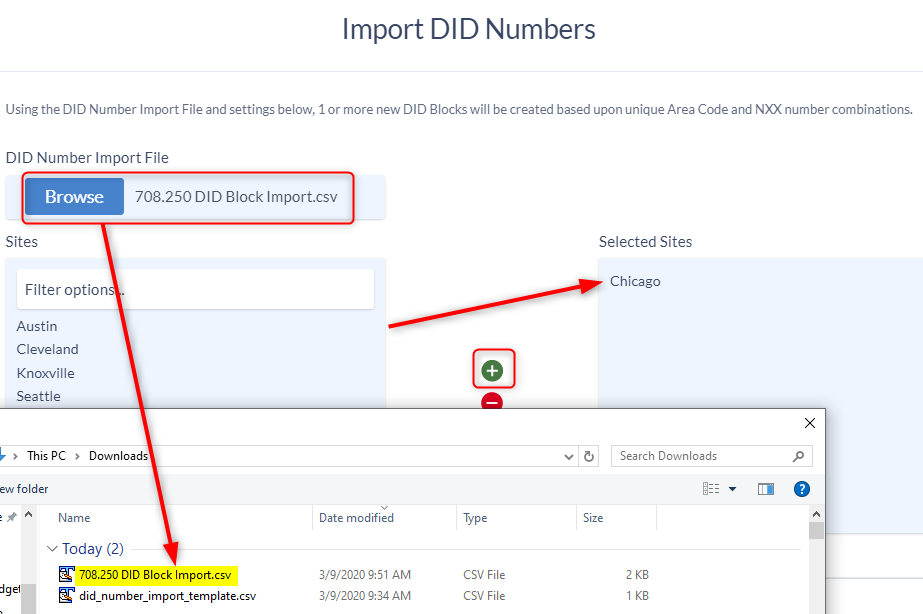Select Austin in the Sites list
Image resolution: width=923 pixels, height=614 pixels.
37,326
